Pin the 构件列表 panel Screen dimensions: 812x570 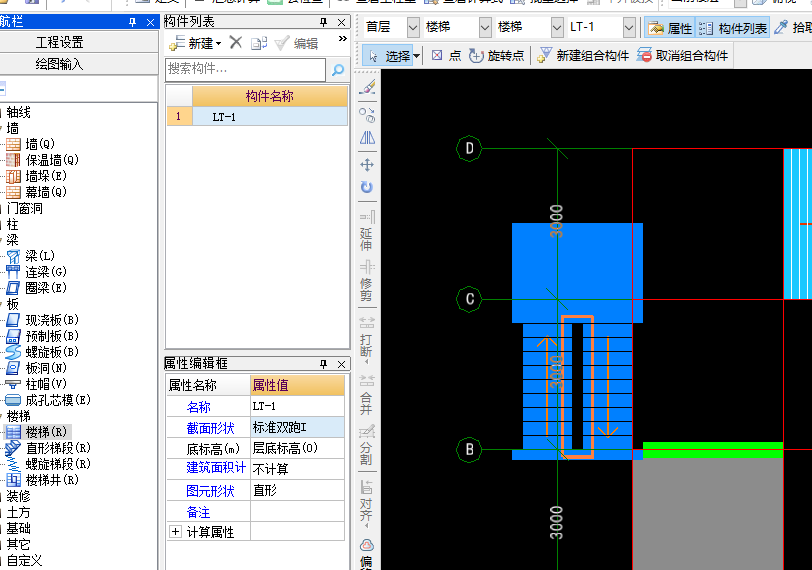pyautogui.click(x=324, y=22)
